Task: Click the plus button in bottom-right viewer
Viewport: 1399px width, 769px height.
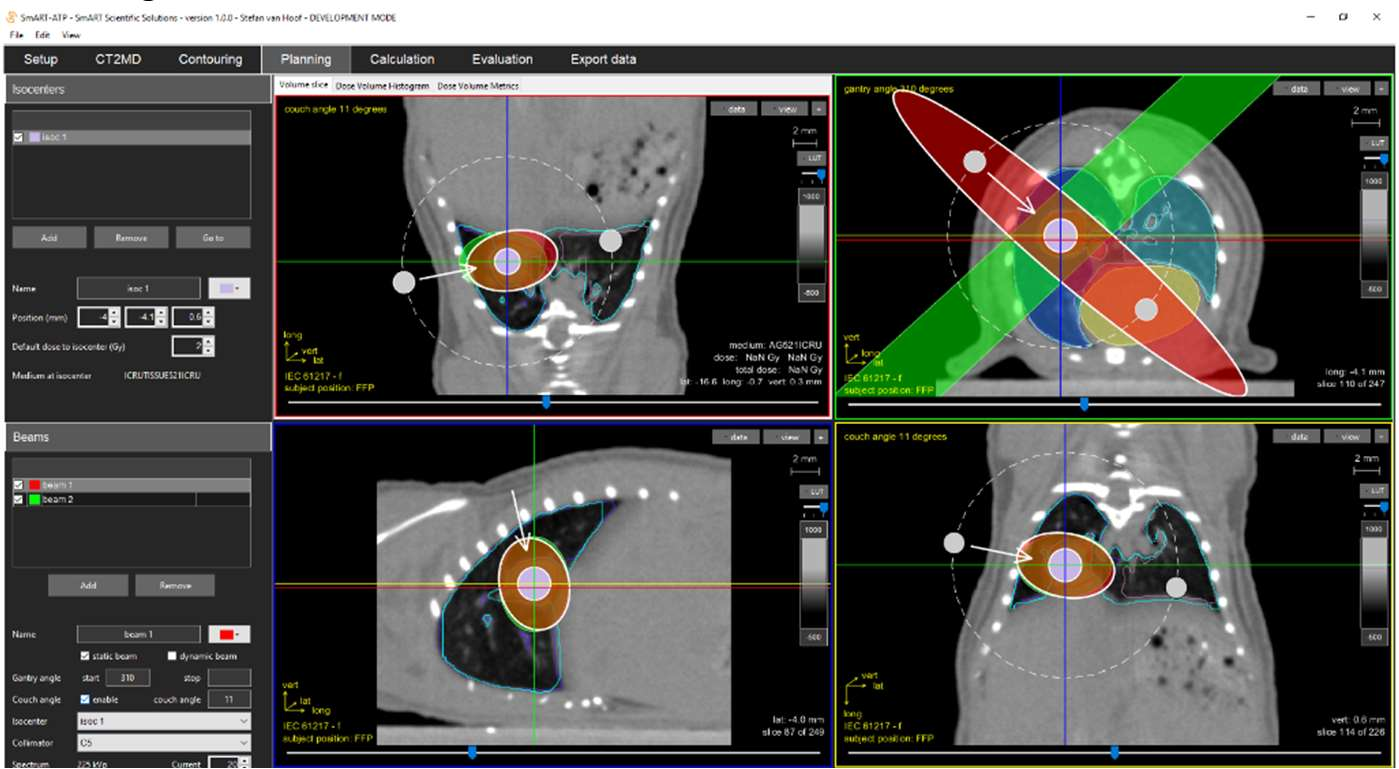Action: [1382, 437]
